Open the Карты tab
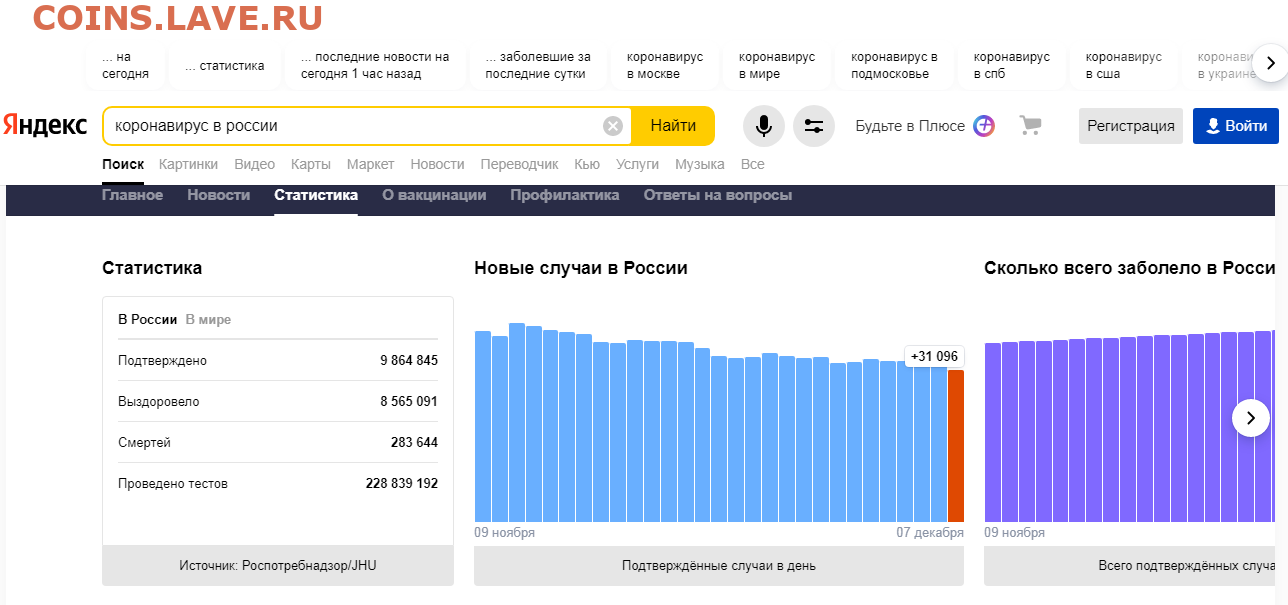The width and height of the screenshot is (1288, 605). (311, 164)
